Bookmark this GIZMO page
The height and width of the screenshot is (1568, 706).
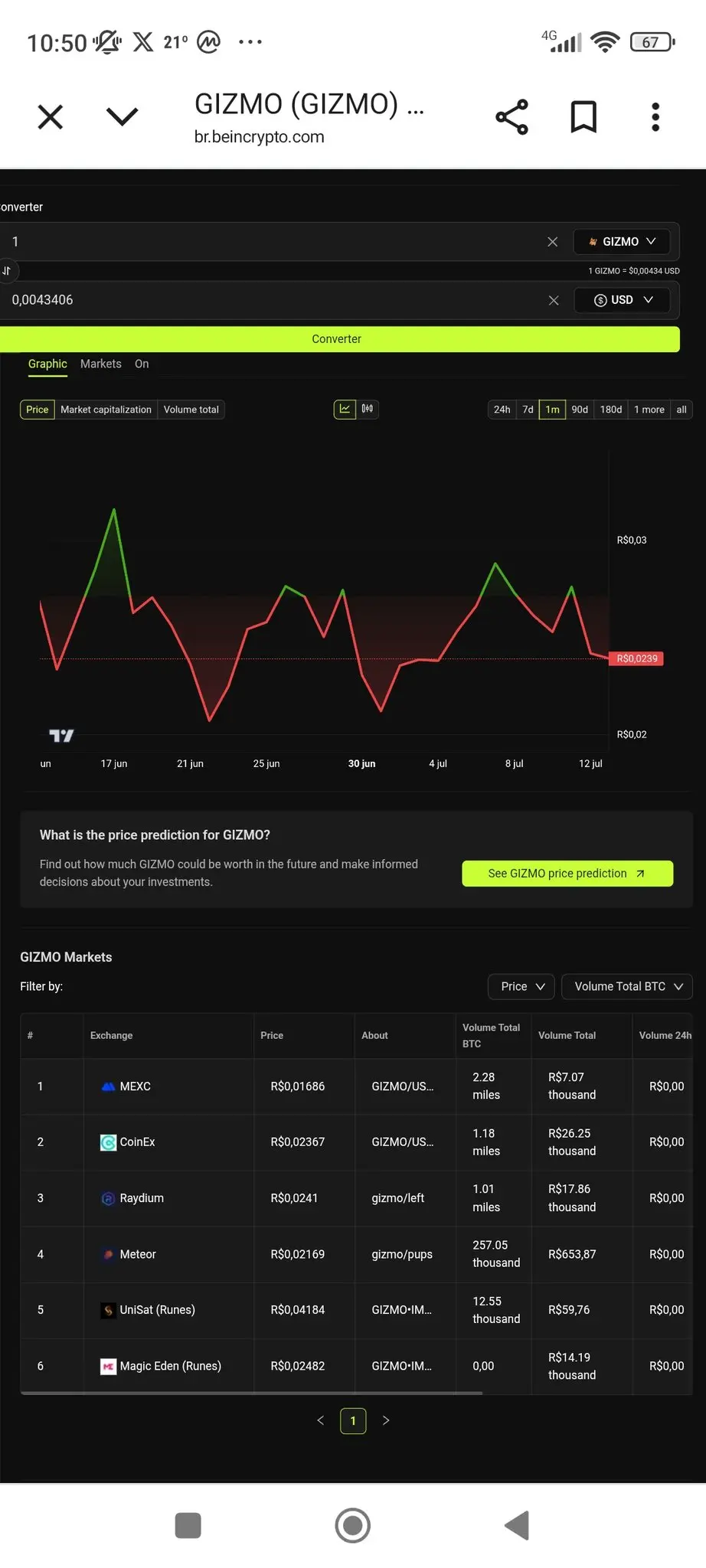click(583, 117)
